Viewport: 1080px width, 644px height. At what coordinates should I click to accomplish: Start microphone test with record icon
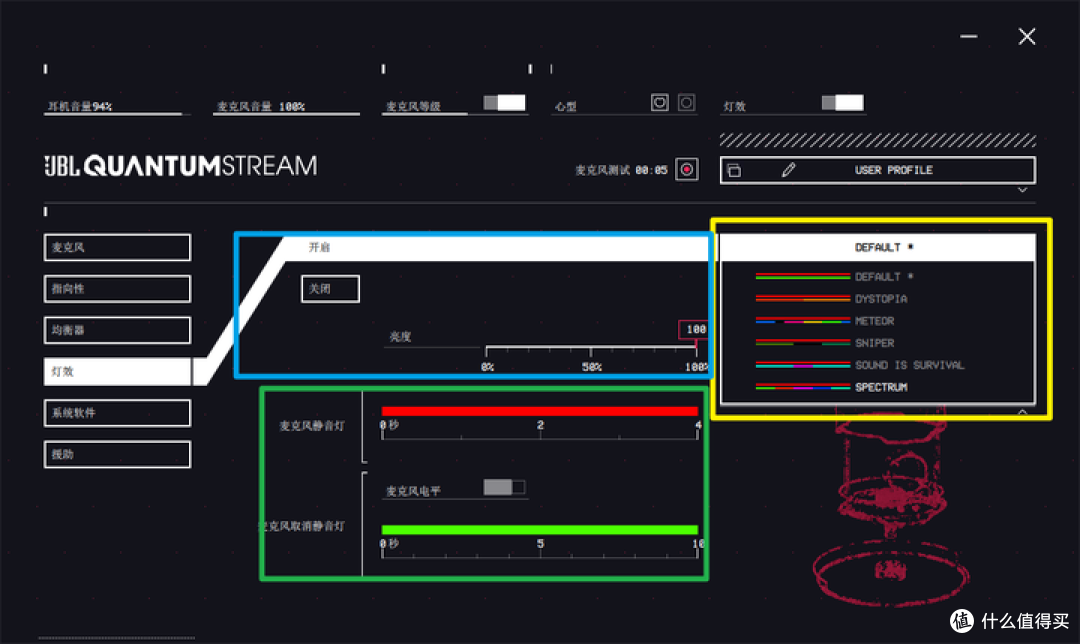tap(687, 169)
